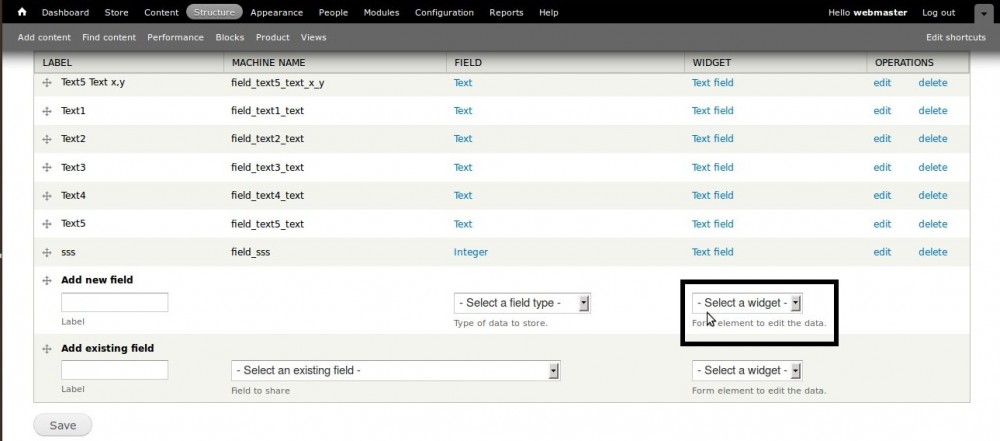This screenshot has width=1000, height=441.
Task: Click the edit link for field_sss
Action: (882, 252)
